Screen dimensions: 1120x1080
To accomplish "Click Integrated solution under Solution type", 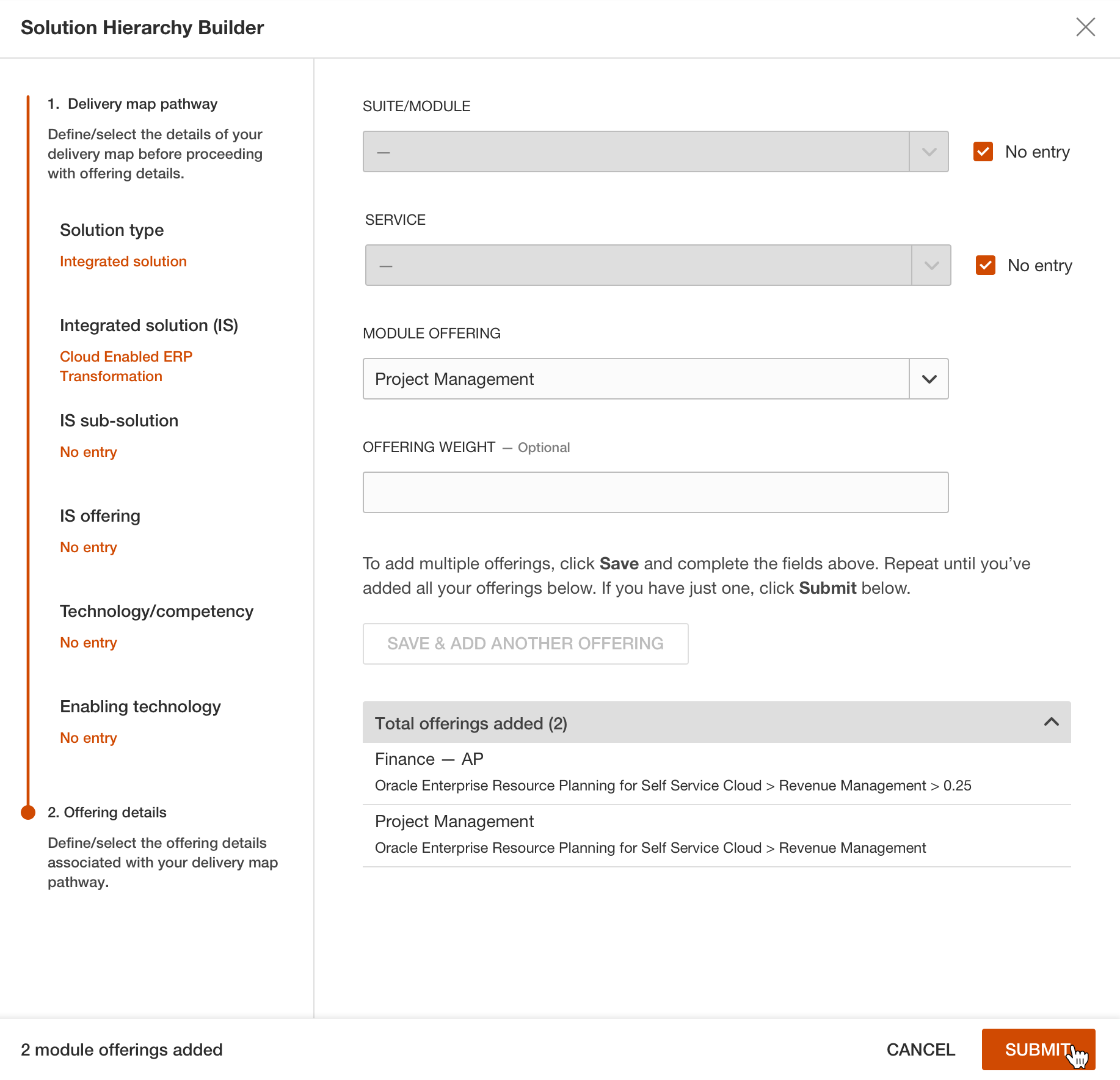I will tap(123, 261).
